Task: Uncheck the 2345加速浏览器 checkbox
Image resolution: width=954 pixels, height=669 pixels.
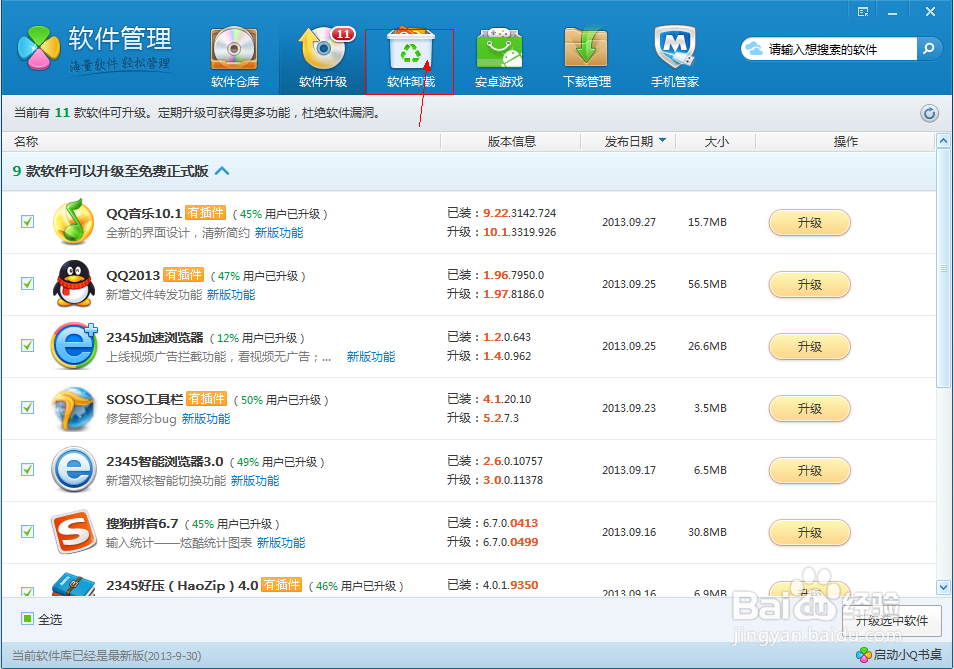Action: pos(27,345)
